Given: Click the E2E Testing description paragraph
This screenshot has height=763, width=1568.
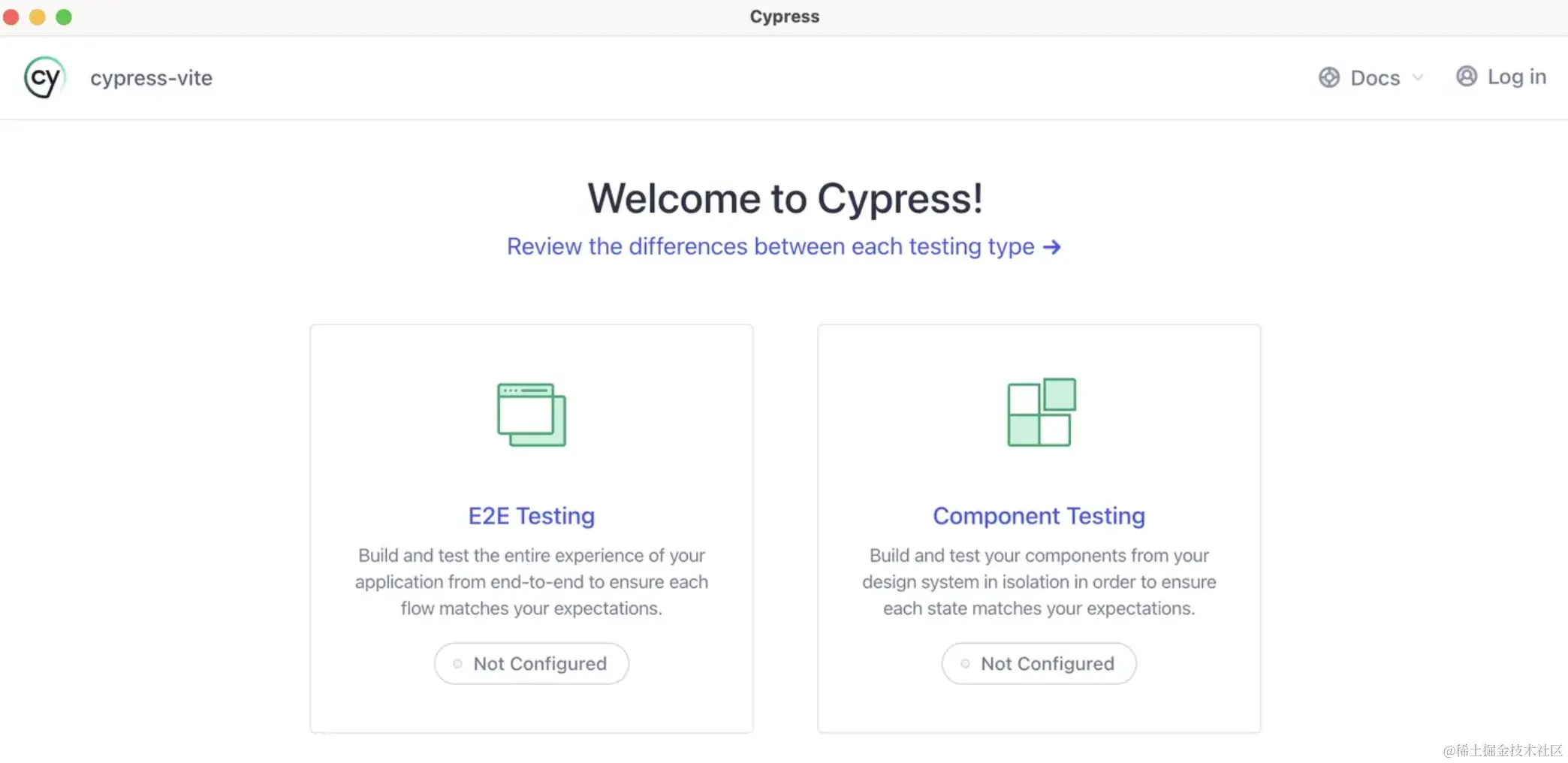Looking at the screenshot, I should [x=532, y=582].
